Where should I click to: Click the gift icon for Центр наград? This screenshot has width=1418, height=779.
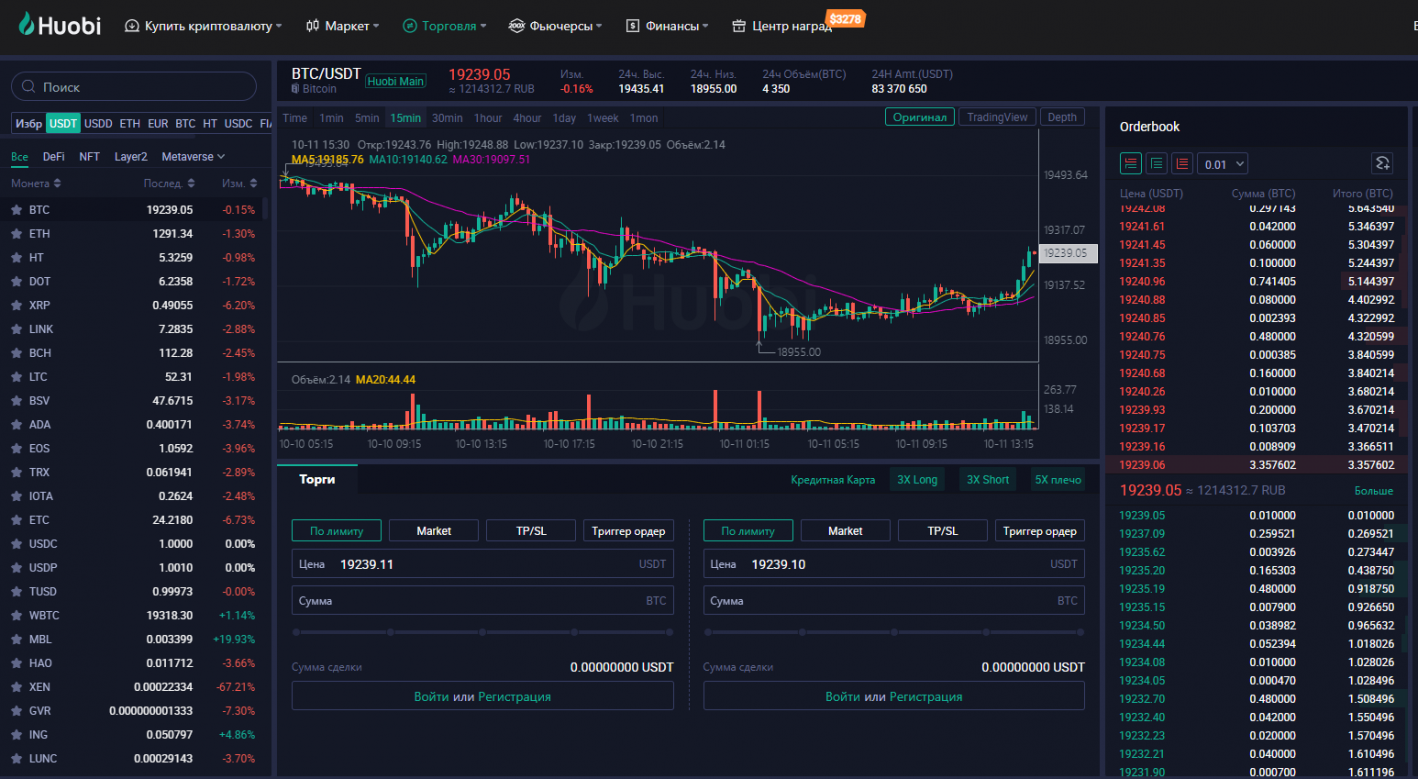pyautogui.click(x=739, y=26)
